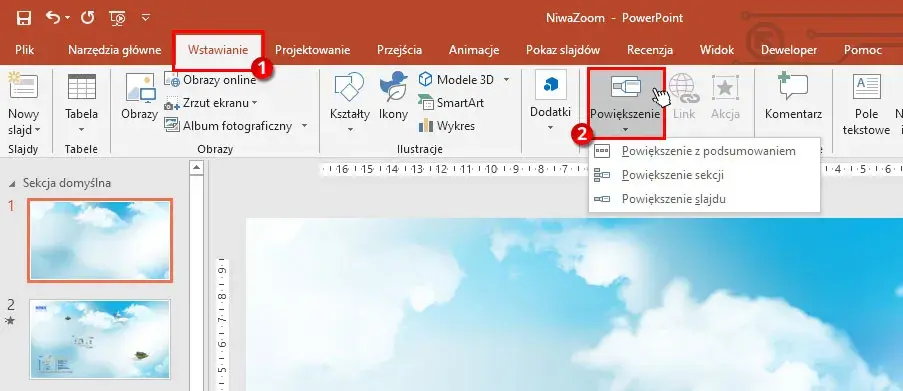Undo the last action
This screenshot has height=391, width=903.
[52, 18]
